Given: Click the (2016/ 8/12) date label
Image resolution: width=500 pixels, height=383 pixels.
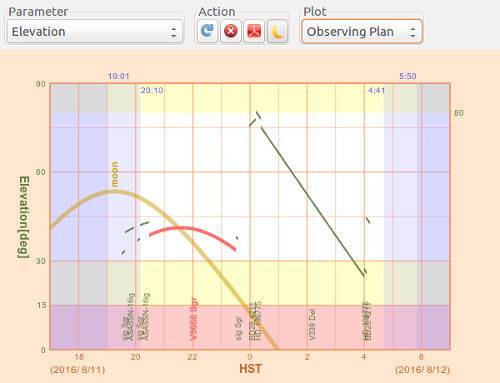Looking at the screenshot, I should point(423,370).
